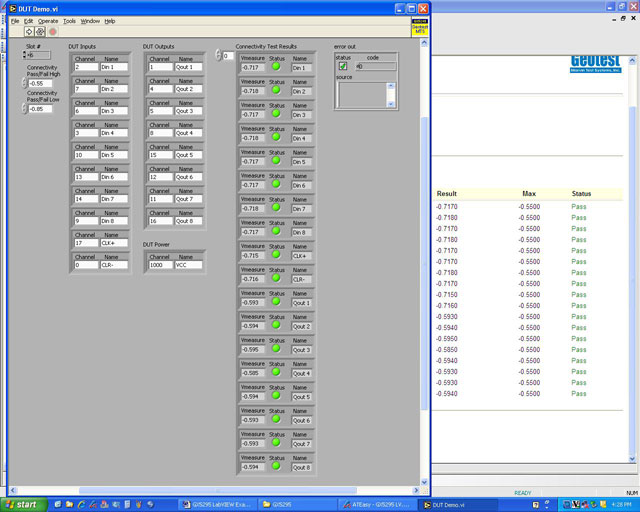Click the green Status LED for Din 6

[276, 184]
